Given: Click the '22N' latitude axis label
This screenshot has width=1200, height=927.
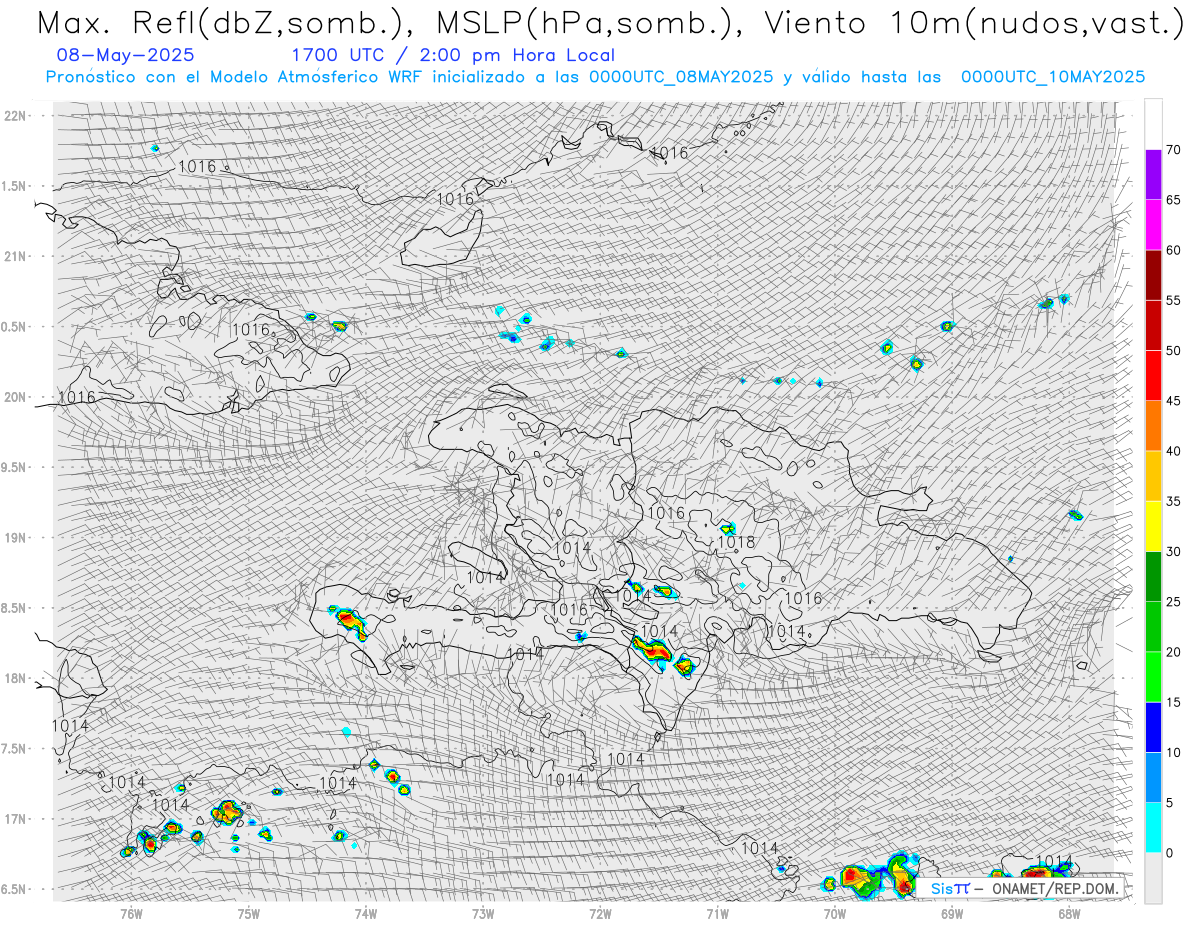Looking at the screenshot, I should [x=15, y=115].
